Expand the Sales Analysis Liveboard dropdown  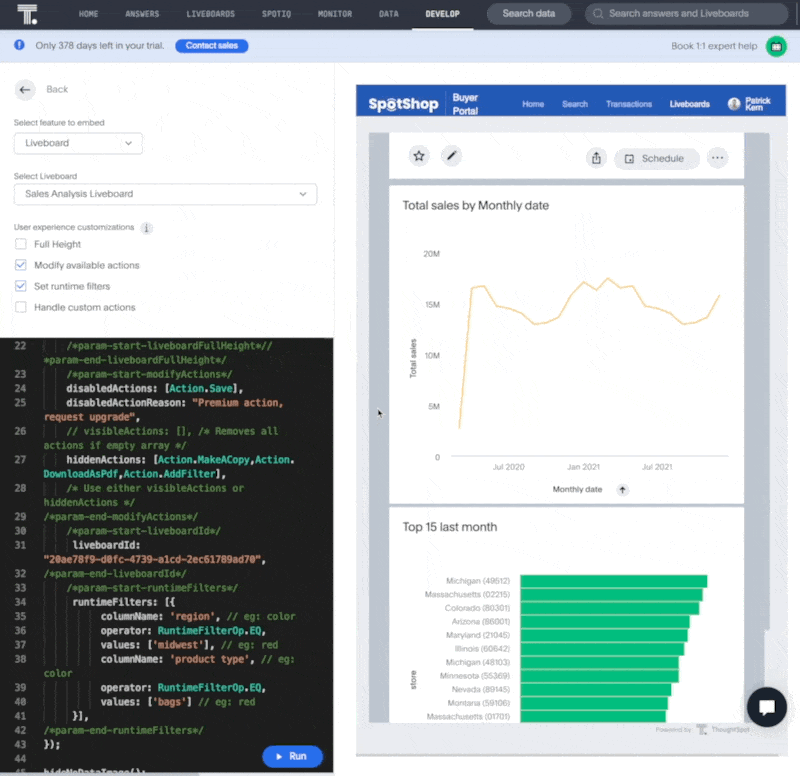[x=165, y=194]
